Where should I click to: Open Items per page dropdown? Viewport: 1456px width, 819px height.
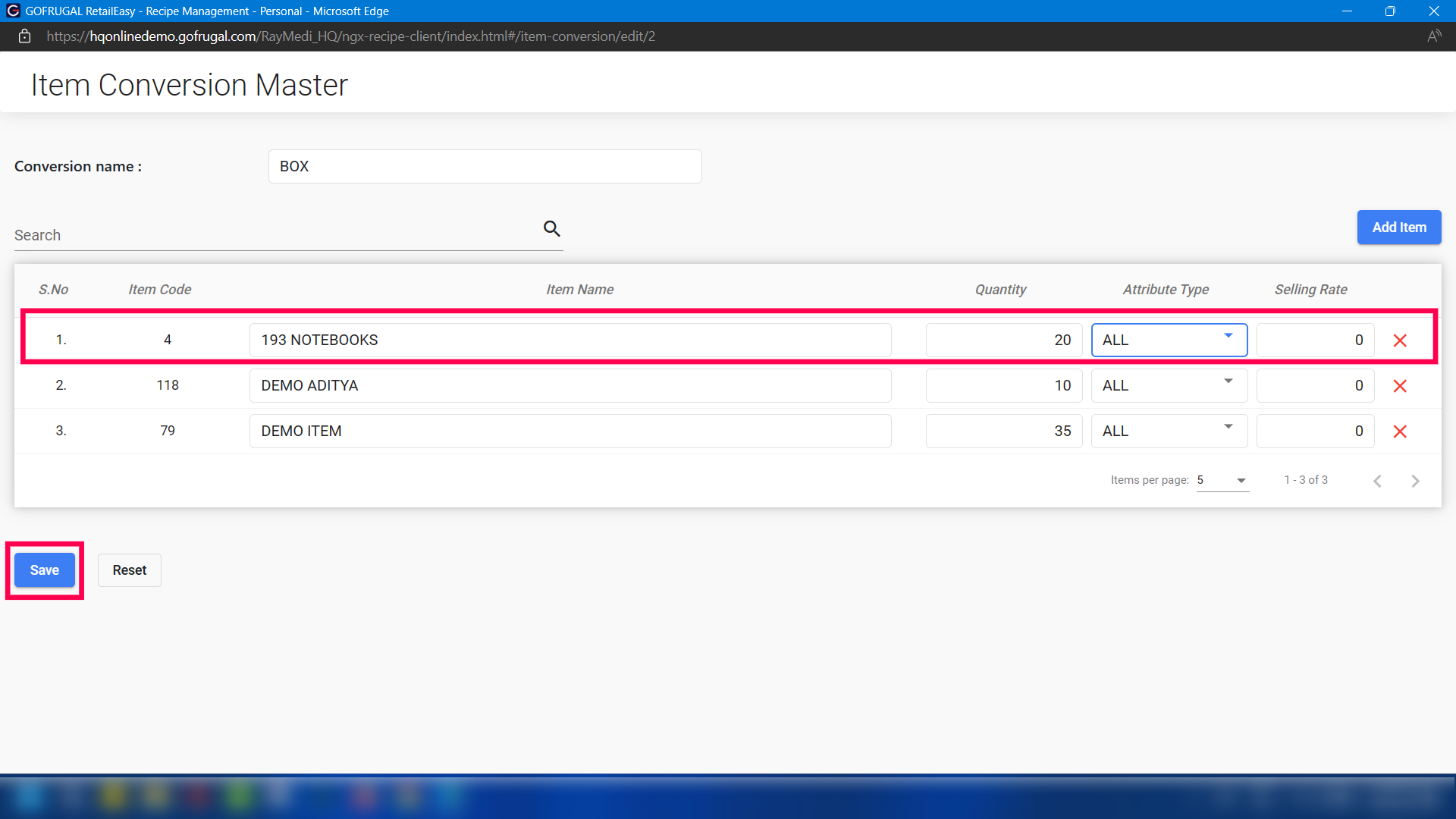click(1222, 480)
